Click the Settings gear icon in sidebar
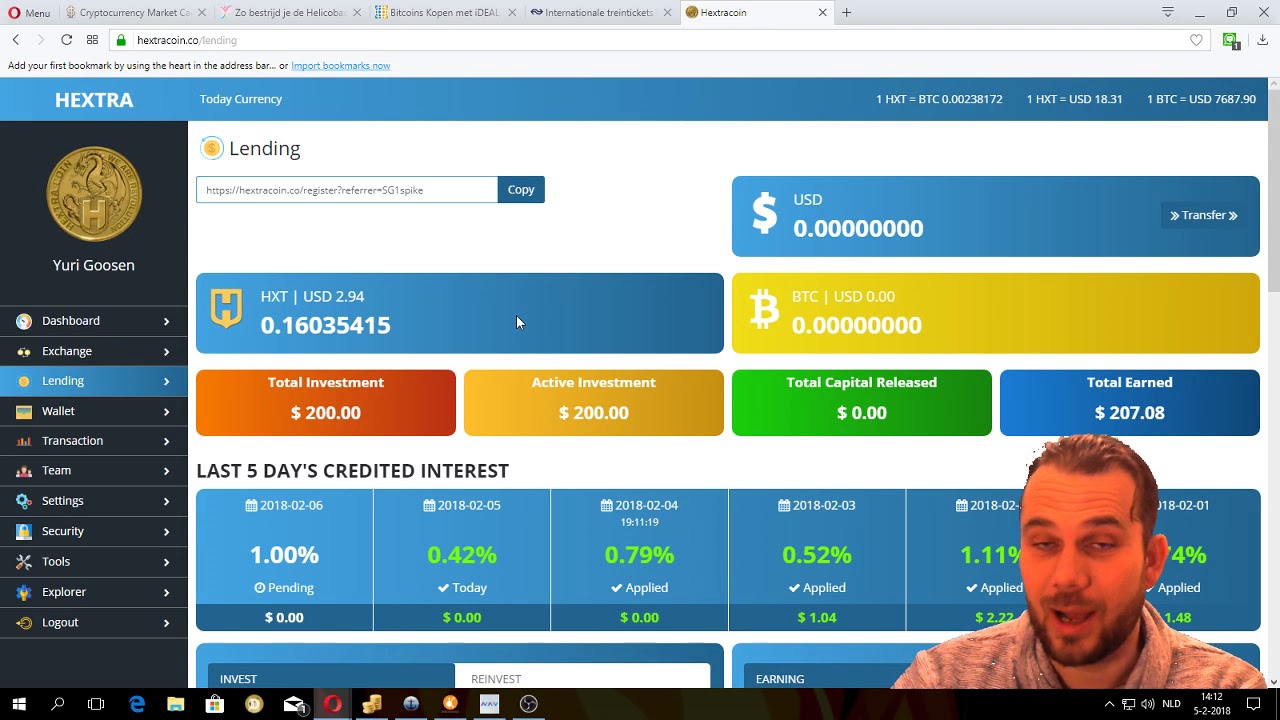This screenshot has width=1280, height=720. 24,501
